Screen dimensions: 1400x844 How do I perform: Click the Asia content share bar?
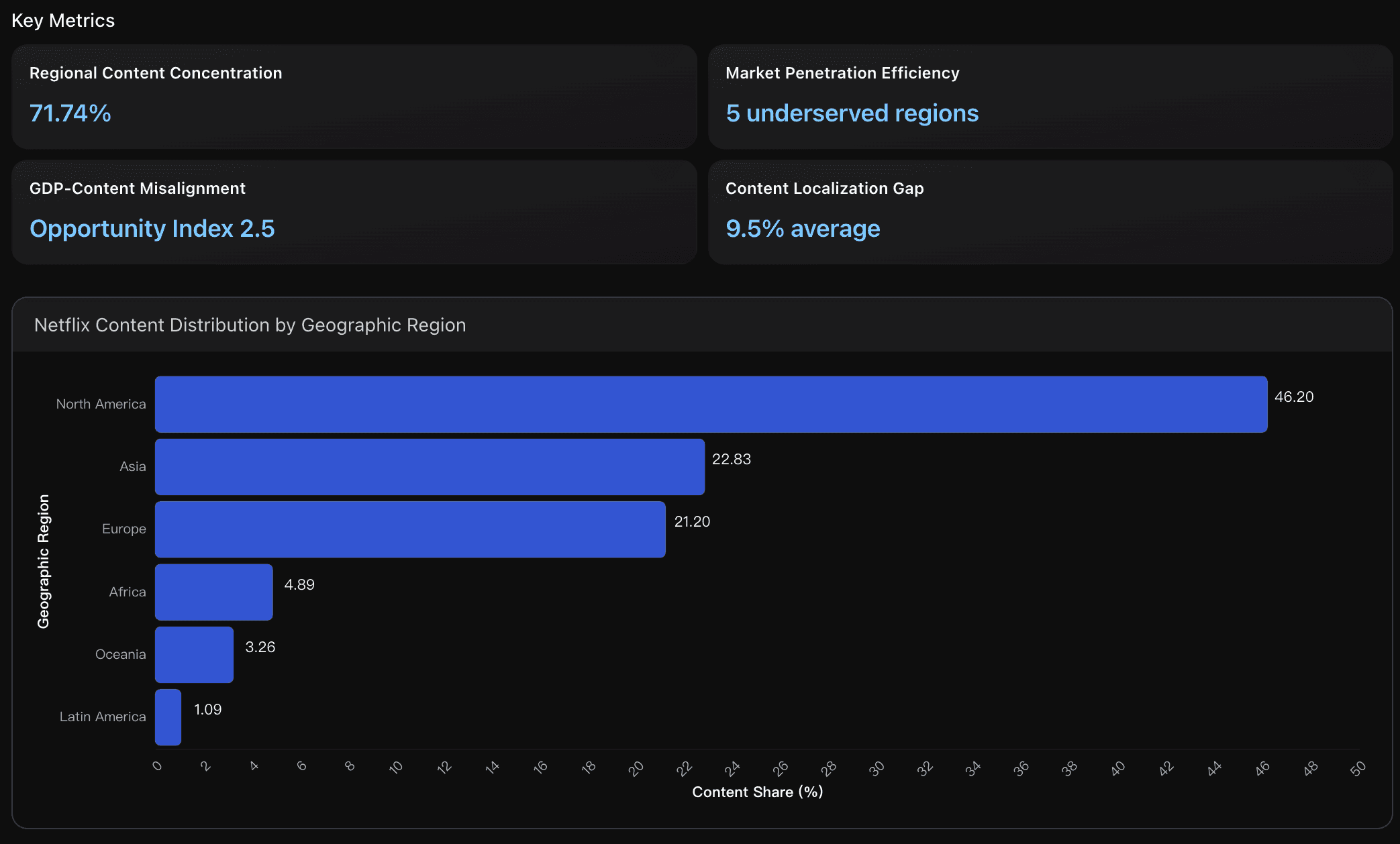pyautogui.click(x=430, y=466)
